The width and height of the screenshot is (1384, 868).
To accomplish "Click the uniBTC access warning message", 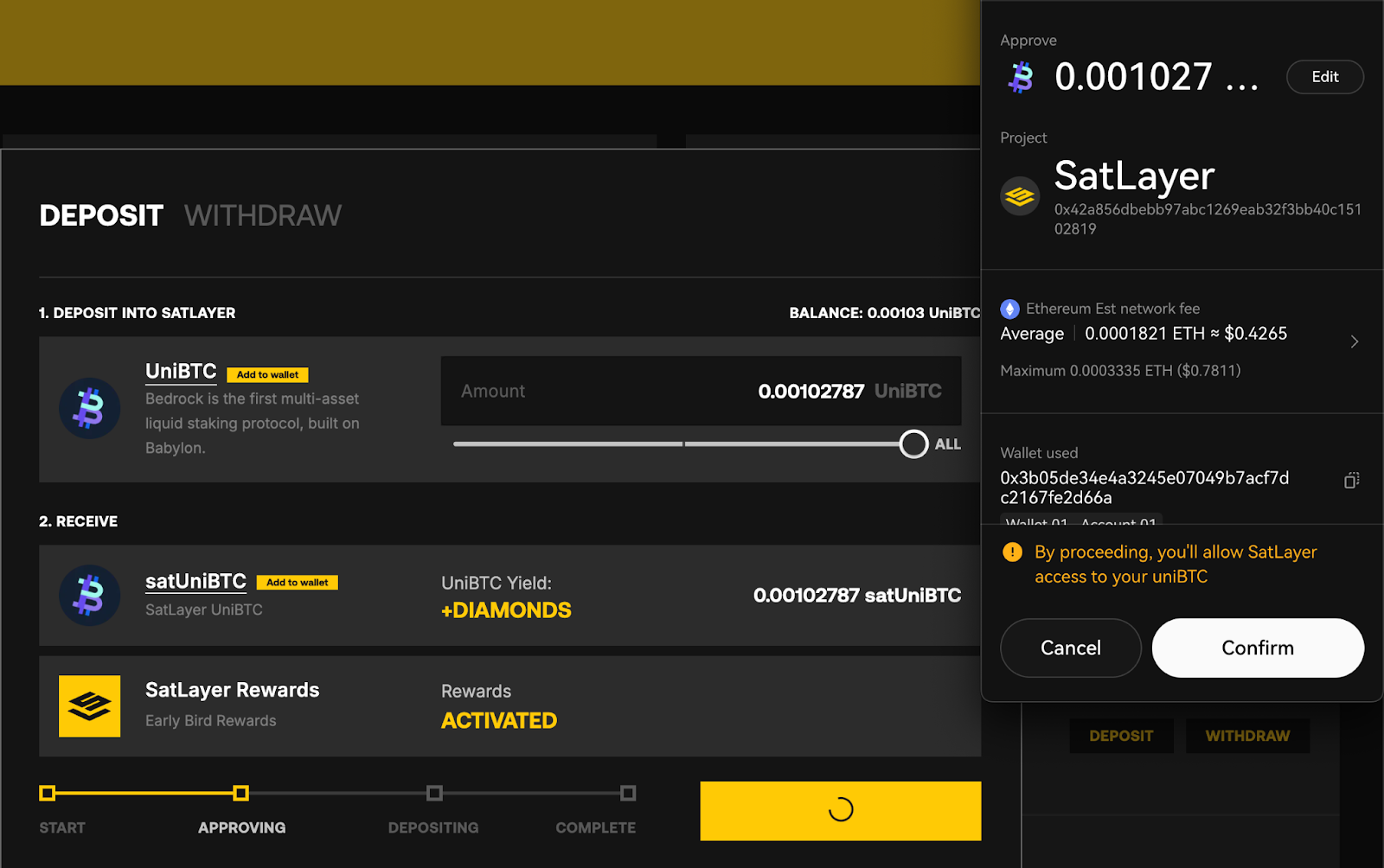I will tap(1176, 565).
